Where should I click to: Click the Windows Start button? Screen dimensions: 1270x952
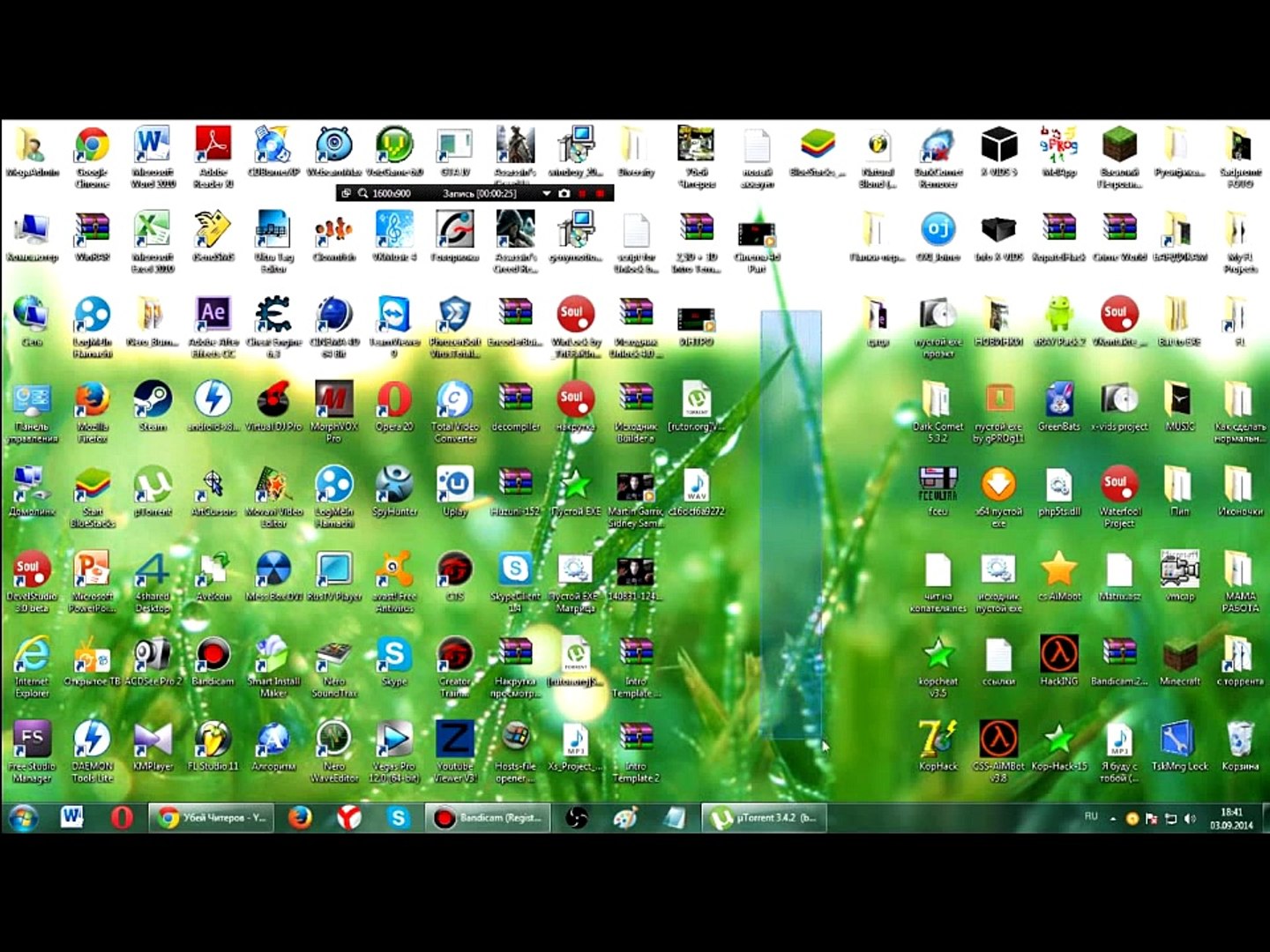[x=23, y=818]
